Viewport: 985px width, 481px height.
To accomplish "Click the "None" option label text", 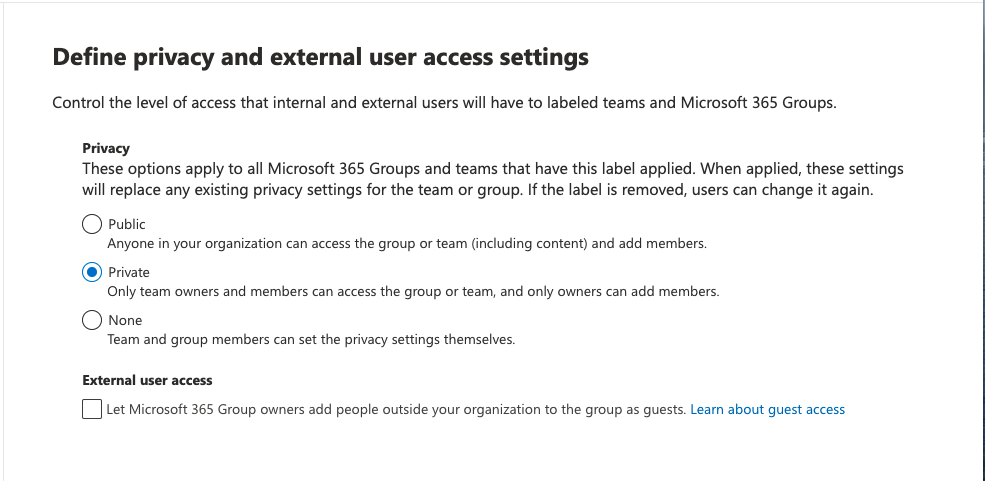I will click(x=125, y=320).
